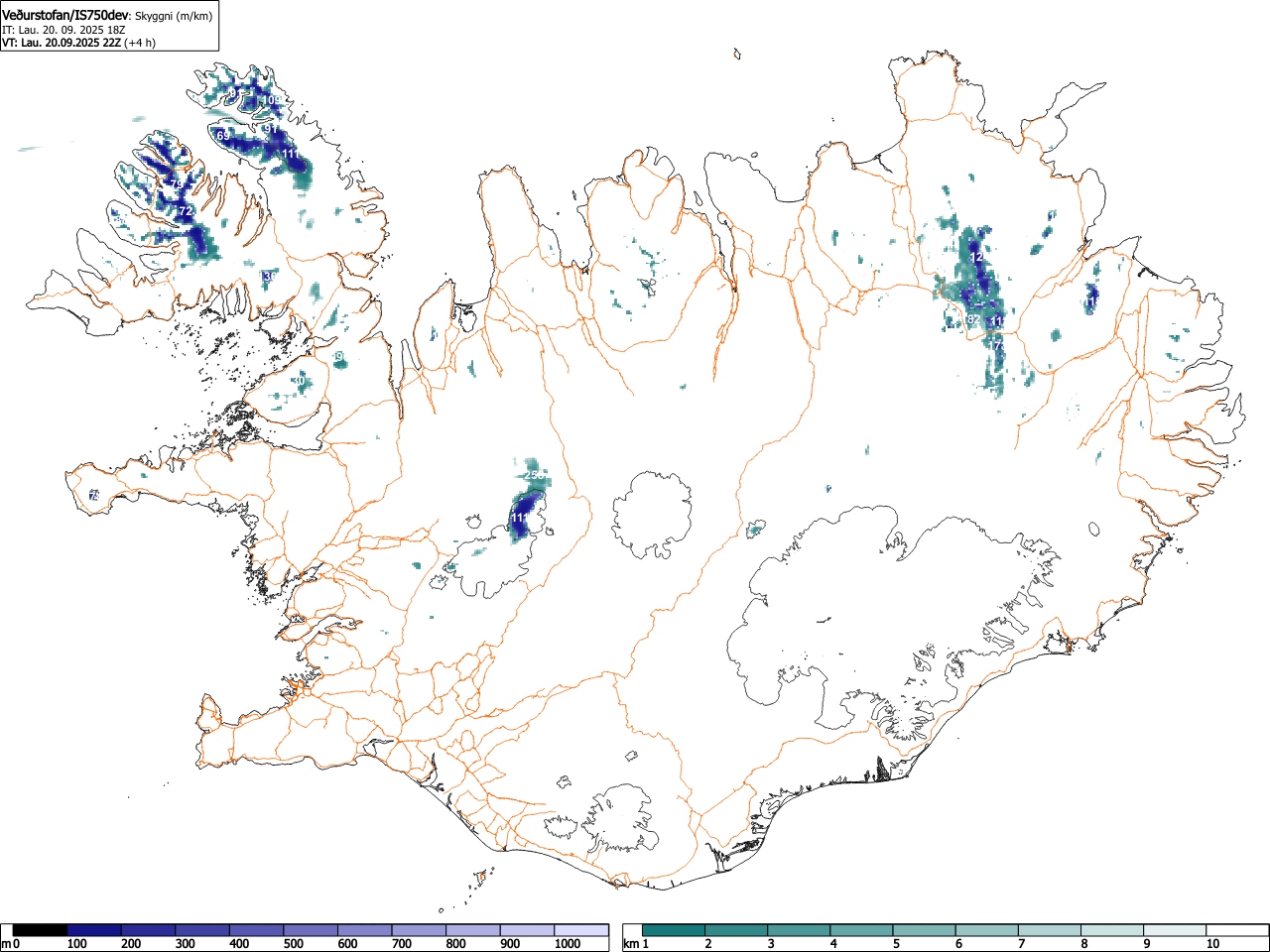Viewport: 1270px width, 952px height.
Task: Choose the 300–400 m legend swatch
Action: click(202, 930)
